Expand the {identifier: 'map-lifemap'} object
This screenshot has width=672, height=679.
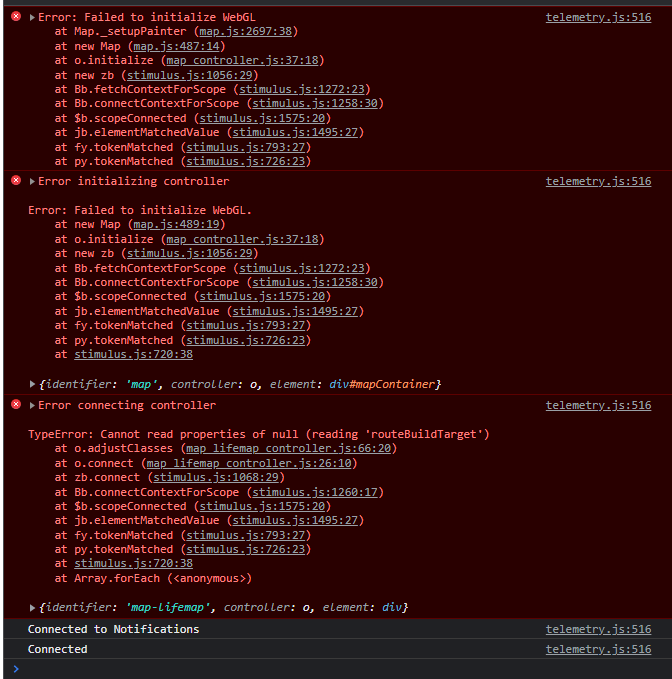(x=33, y=608)
